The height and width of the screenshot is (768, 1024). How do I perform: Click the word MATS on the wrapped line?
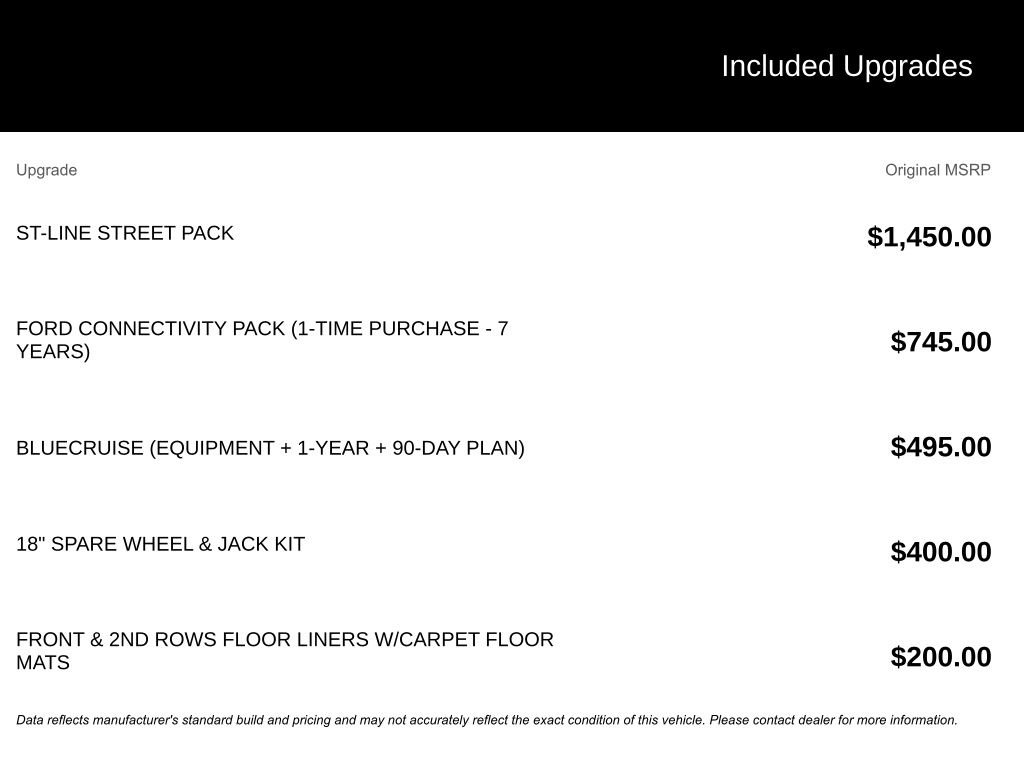click(43, 663)
